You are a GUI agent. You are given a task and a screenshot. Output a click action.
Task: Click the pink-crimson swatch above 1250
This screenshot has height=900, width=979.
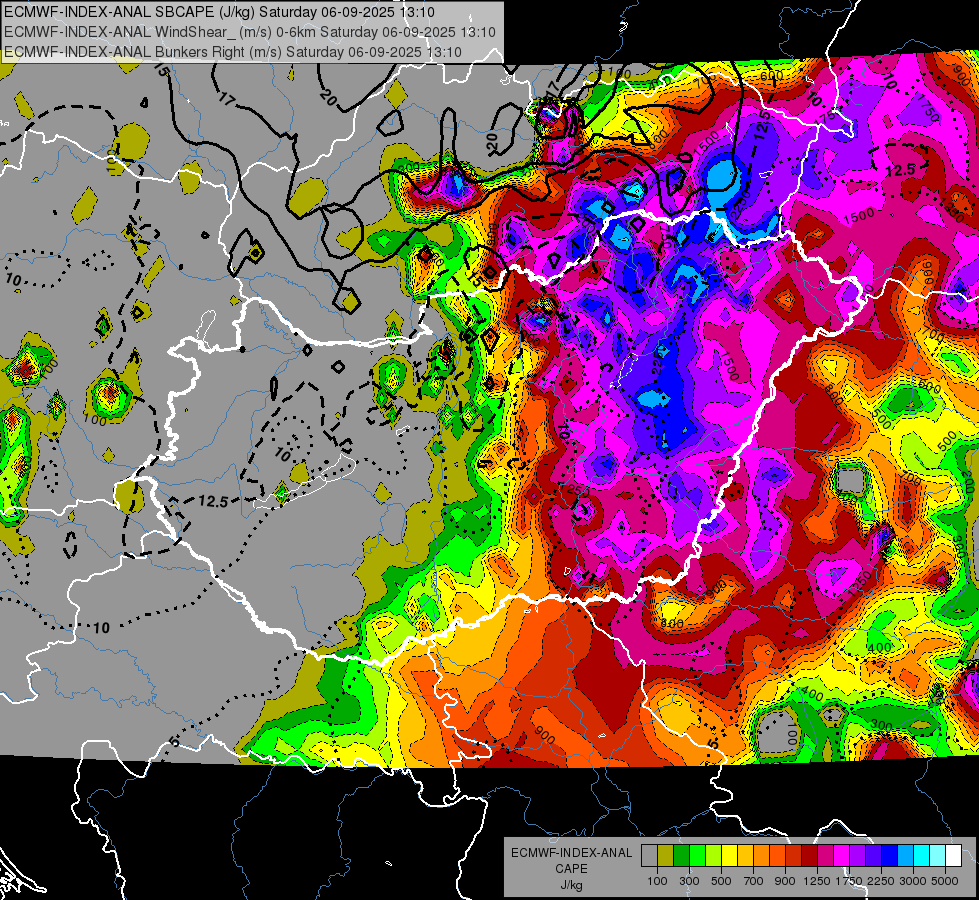coord(825,855)
